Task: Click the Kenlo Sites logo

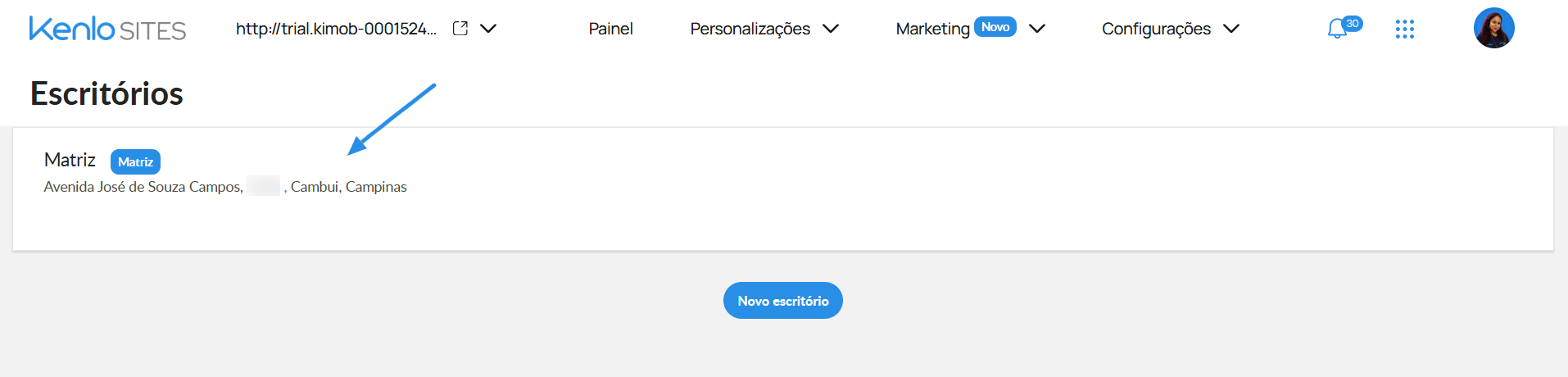Action: pyautogui.click(x=107, y=29)
